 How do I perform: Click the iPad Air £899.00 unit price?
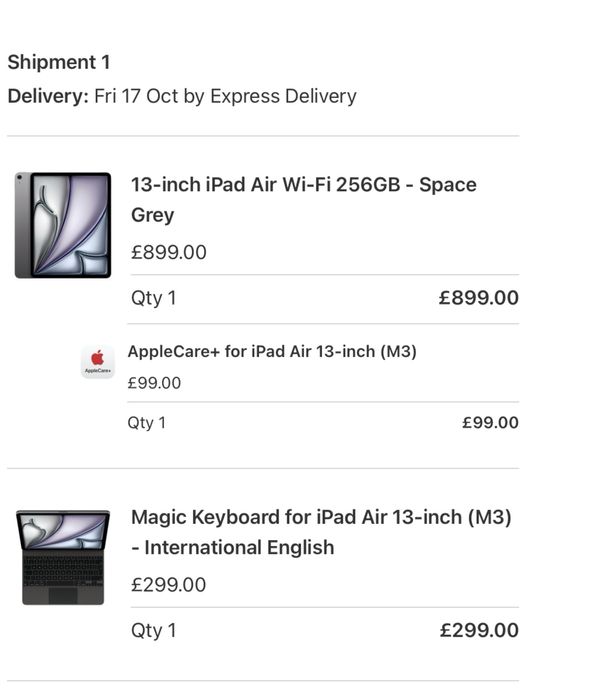tap(169, 252)
